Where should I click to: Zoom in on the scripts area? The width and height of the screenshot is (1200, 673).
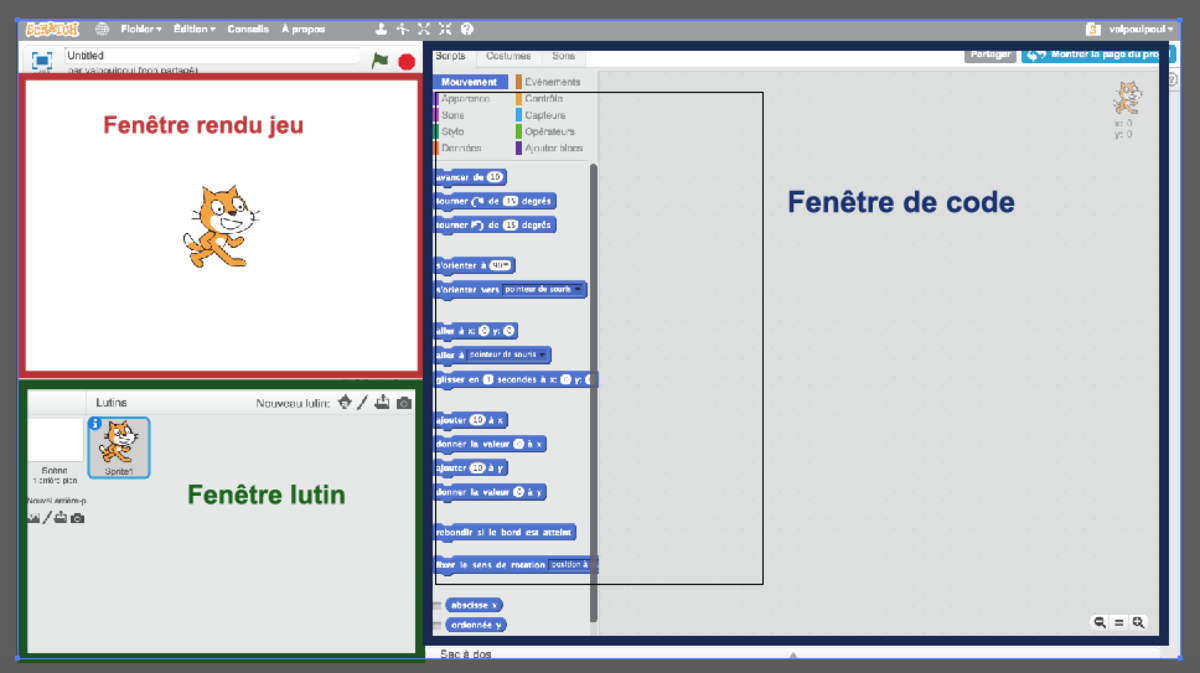pos(1138,622)
